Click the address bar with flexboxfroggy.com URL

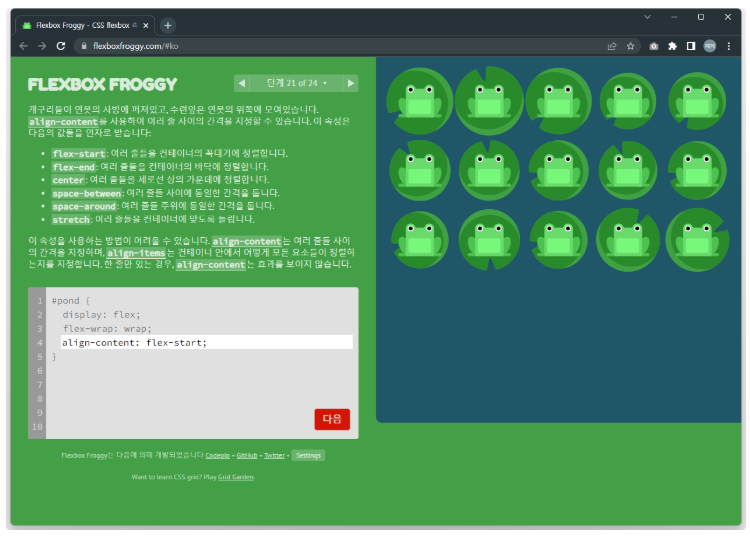click(356, 46)
